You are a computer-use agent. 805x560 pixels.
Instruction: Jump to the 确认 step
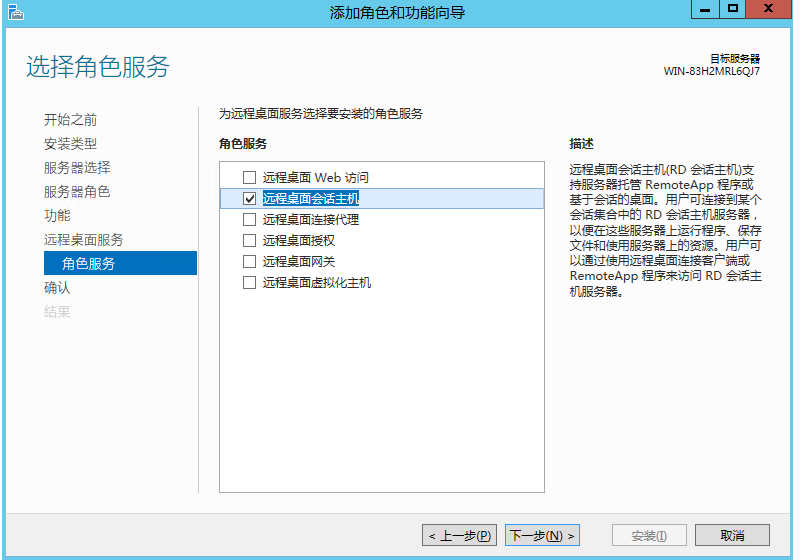[57, 288]
